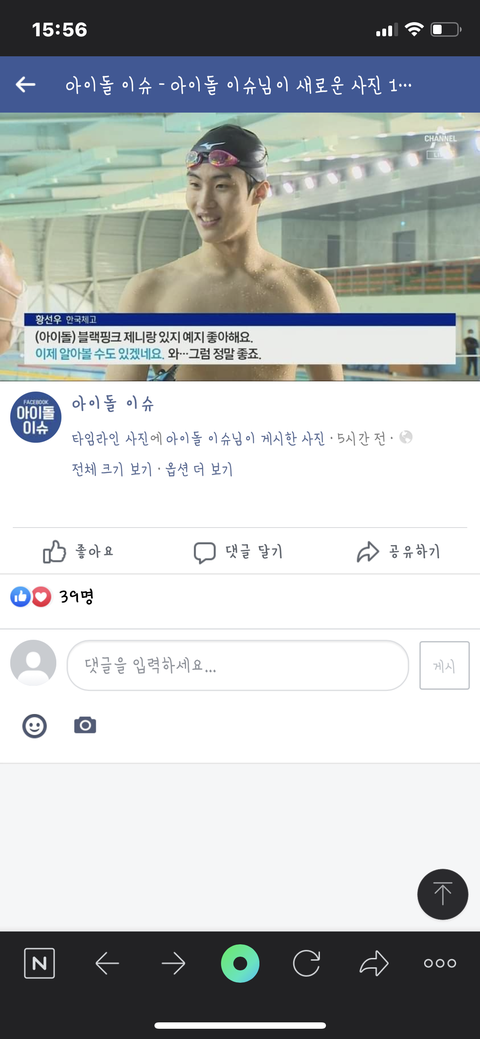480x1039 pixels.
Task: Open emoji picker smiley icon
Action: coord(34,726)
